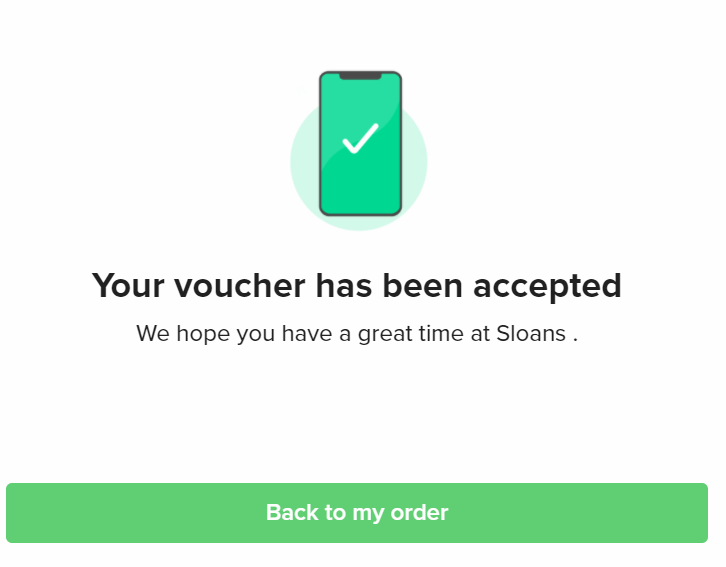
Task: Click the 'Your voucher has been accepted' heading
Action: tap(357, 286)
